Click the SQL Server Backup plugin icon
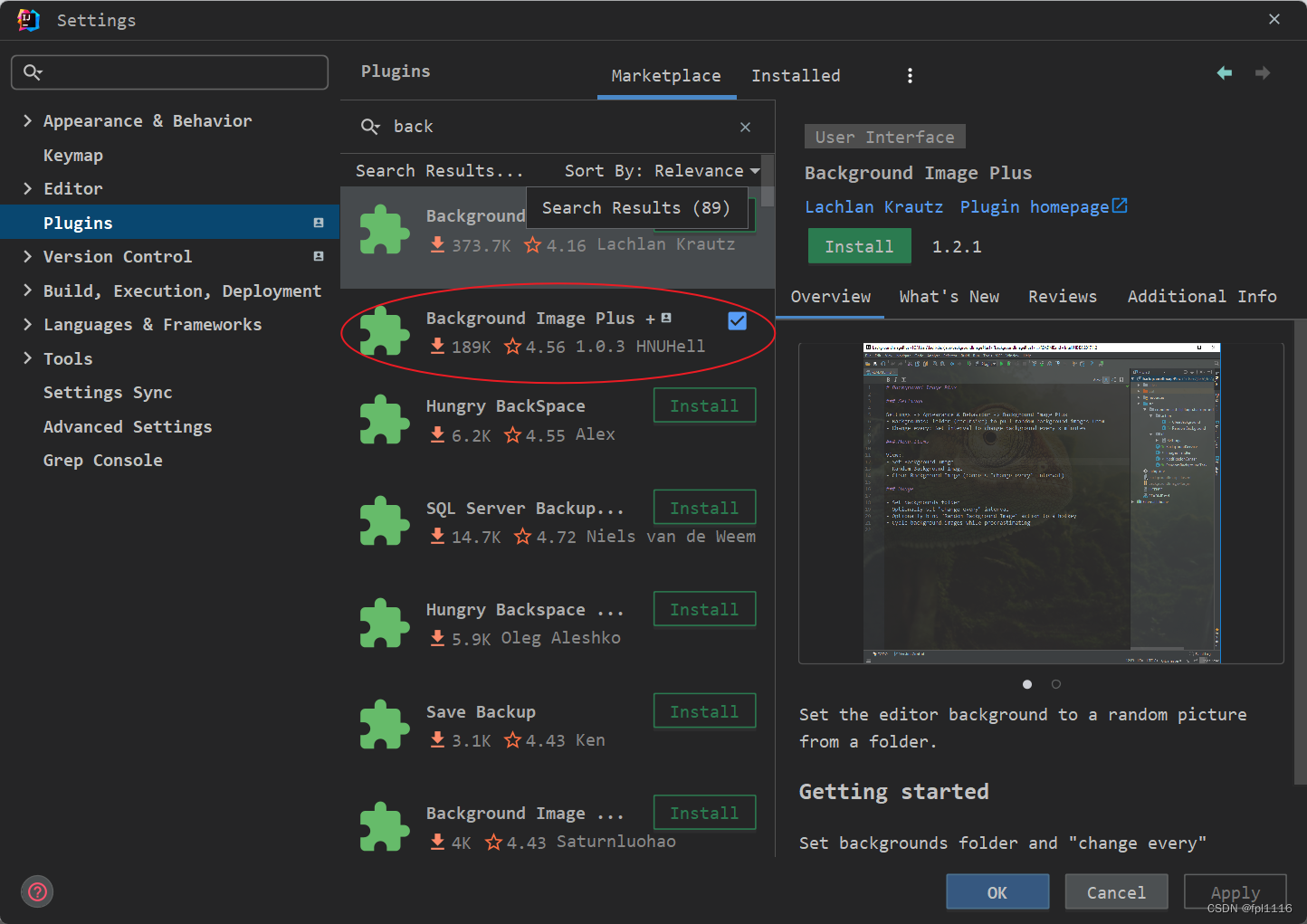 coord(385,521)
